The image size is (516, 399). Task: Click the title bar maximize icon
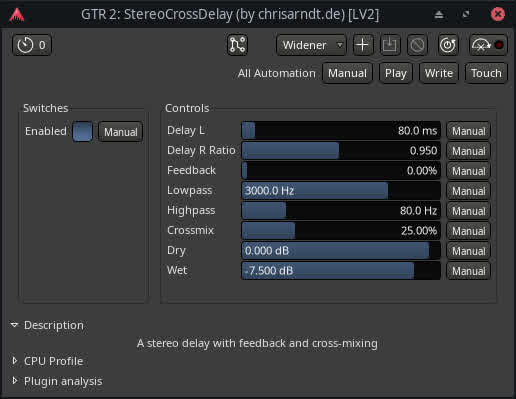466,14
